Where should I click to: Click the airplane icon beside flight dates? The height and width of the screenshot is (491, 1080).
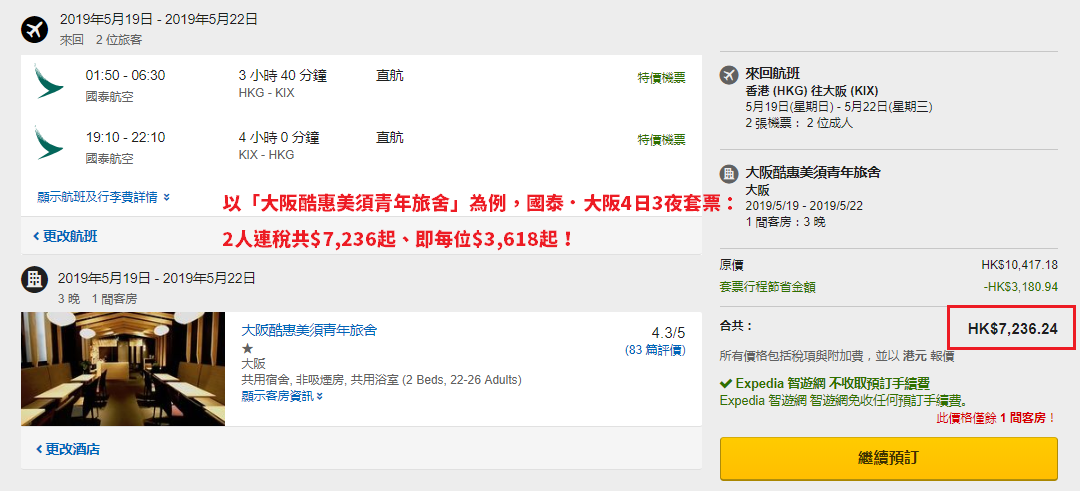(33, 30)
